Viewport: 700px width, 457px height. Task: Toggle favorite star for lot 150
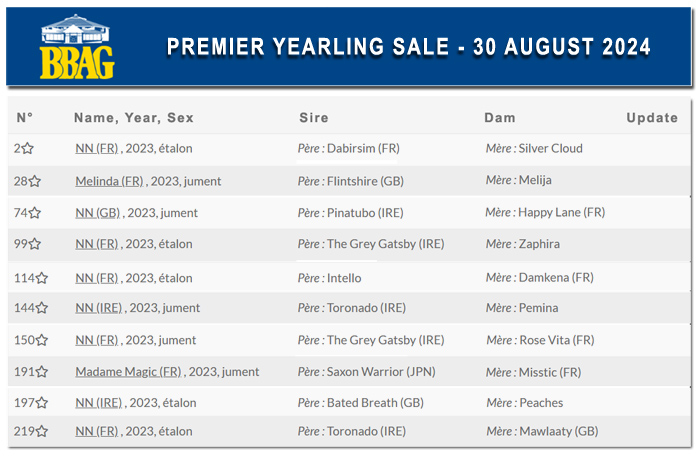click(42, 340)
